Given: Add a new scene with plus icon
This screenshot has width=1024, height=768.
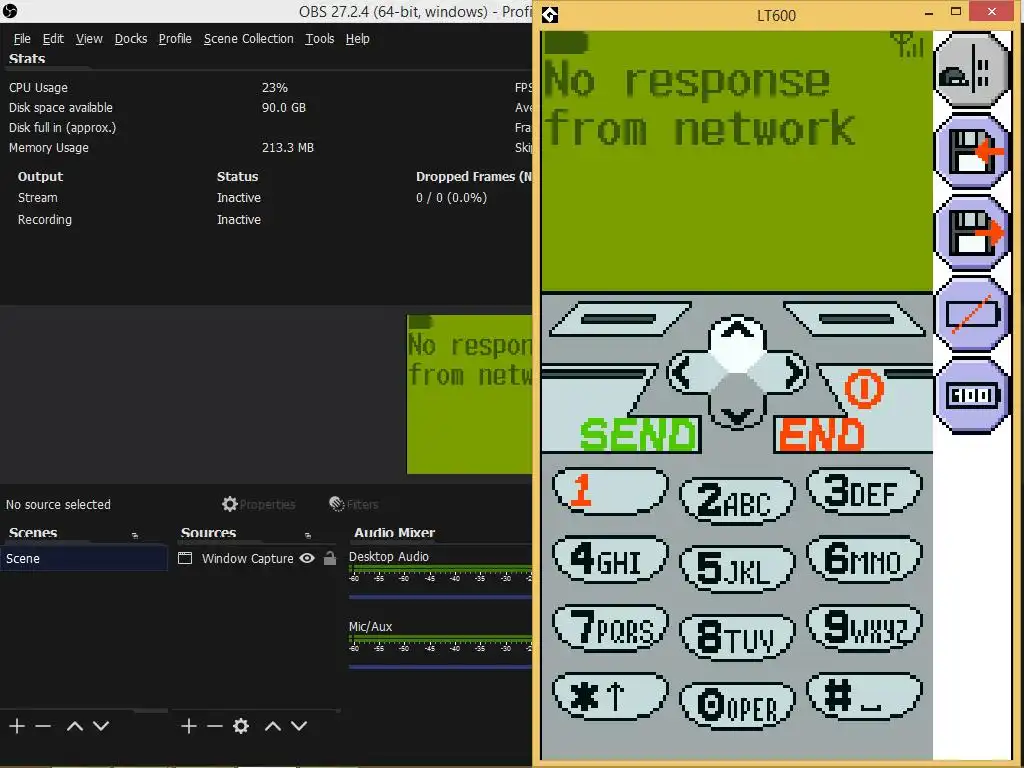Looking at the screenshot, I should coord(17,726).
